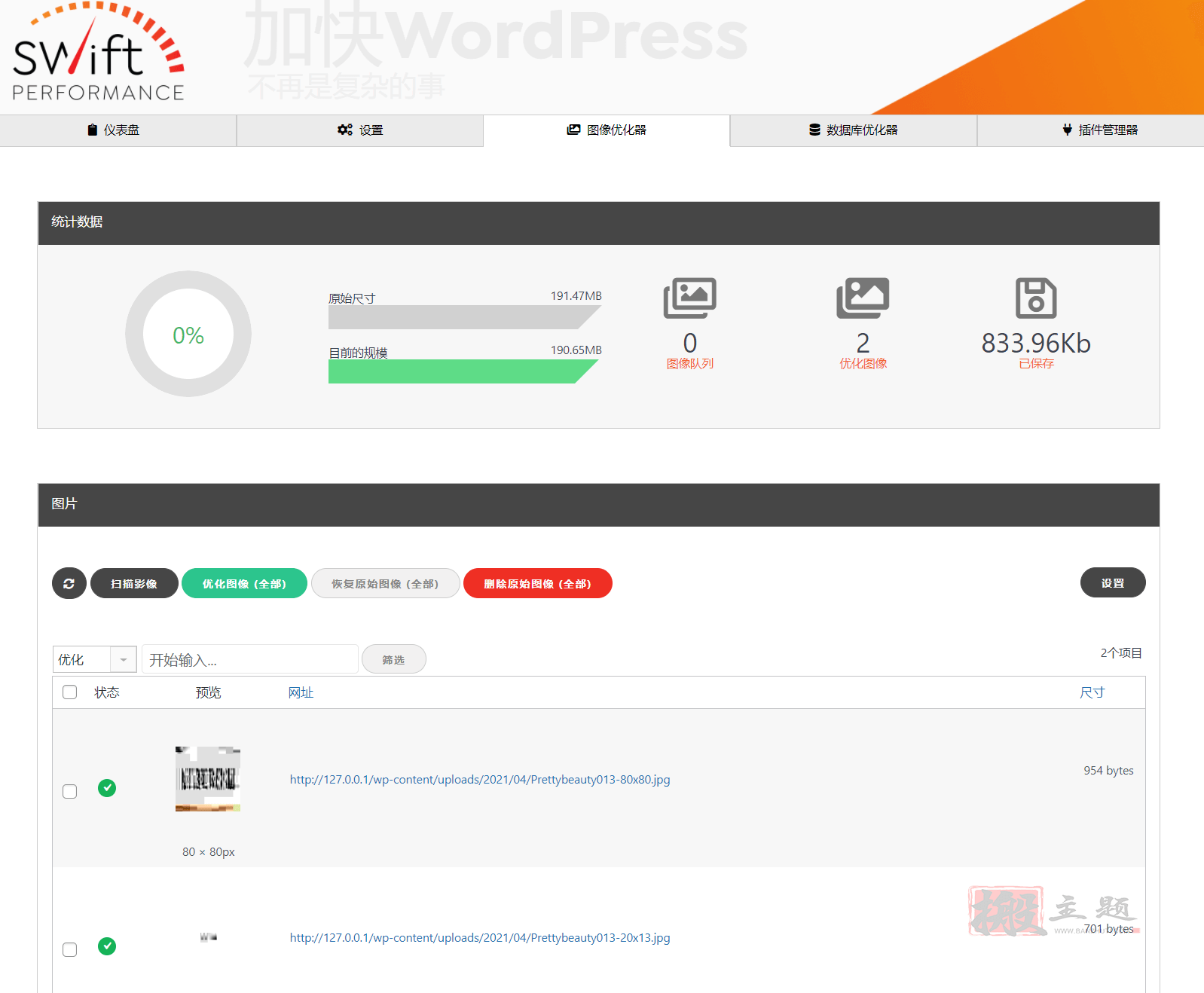The height and width of the screenshot is (993, 1204).
Task: Click the 0% circular progress indicator
Action: 188,334
